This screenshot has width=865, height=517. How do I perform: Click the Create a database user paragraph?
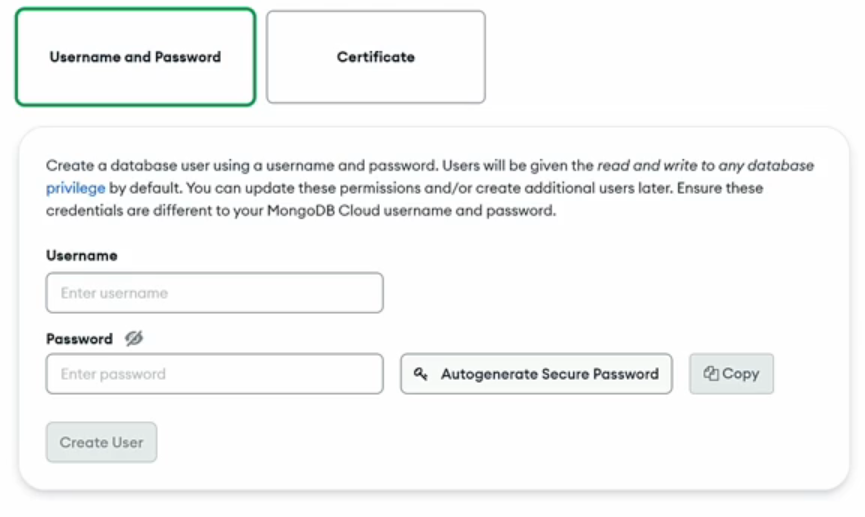click(x=430, y=188)
